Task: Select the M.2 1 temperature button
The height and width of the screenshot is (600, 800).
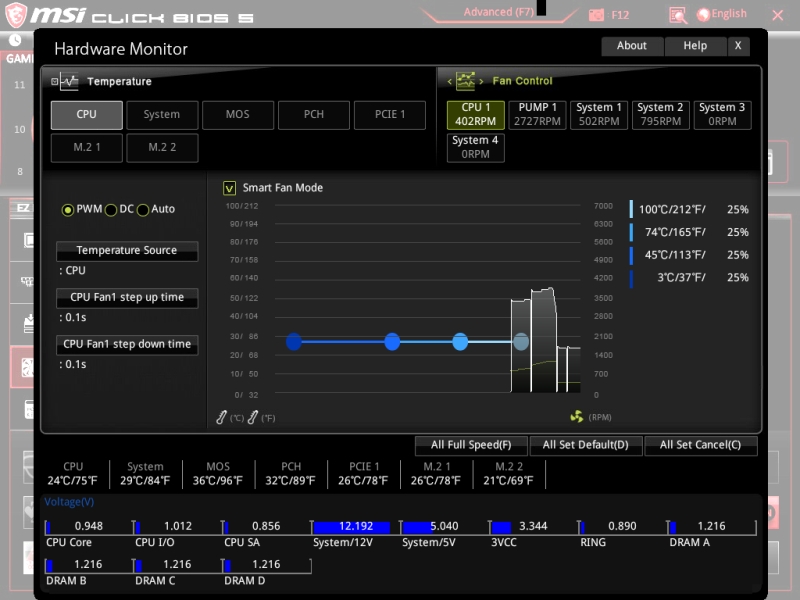Action: click(86, 148)
